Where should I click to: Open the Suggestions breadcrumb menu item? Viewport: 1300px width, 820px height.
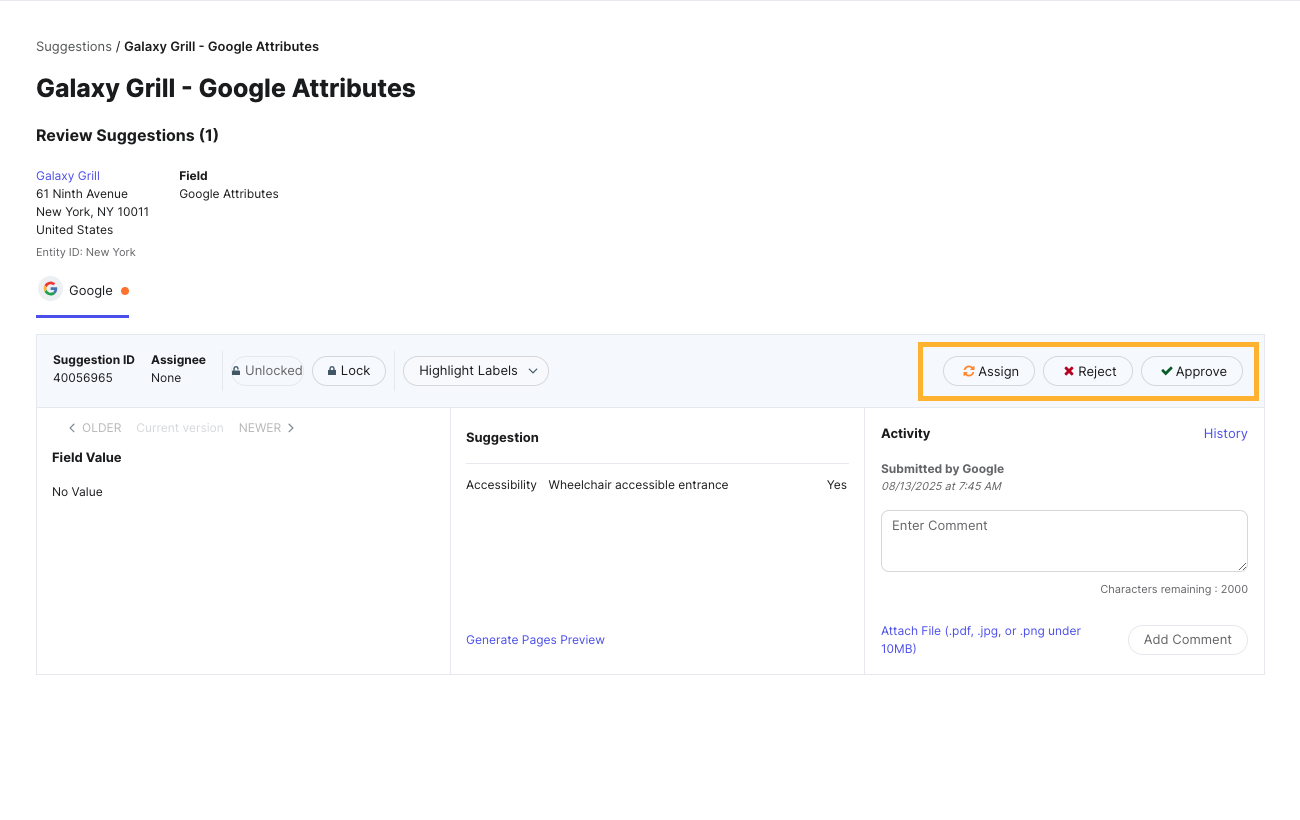pos(73,46)
